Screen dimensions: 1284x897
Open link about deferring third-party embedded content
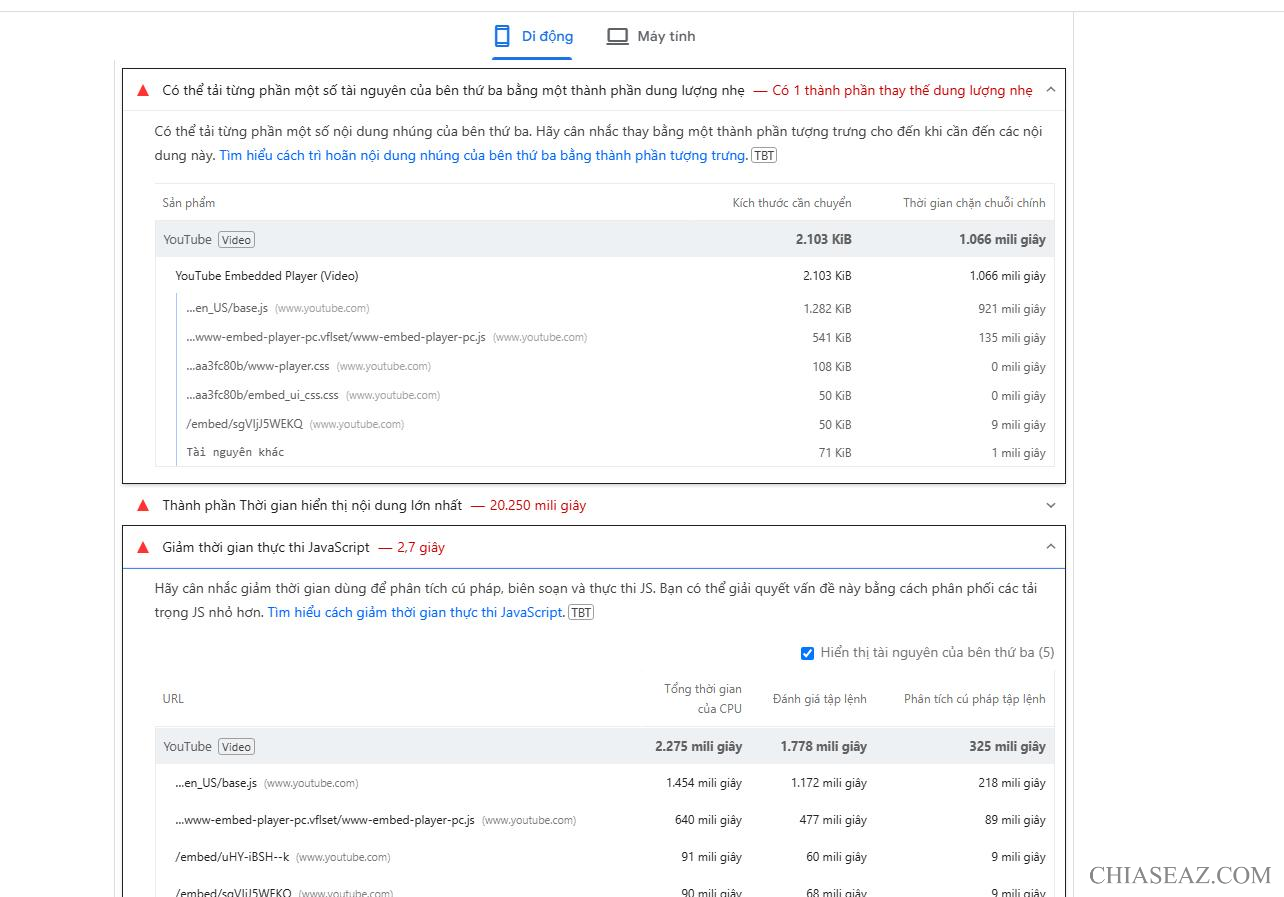point(483,156)
